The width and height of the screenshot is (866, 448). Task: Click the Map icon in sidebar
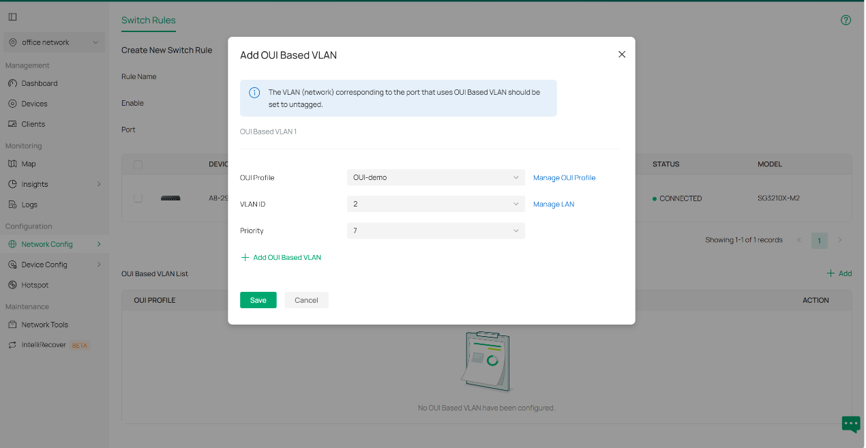point(13,164)
